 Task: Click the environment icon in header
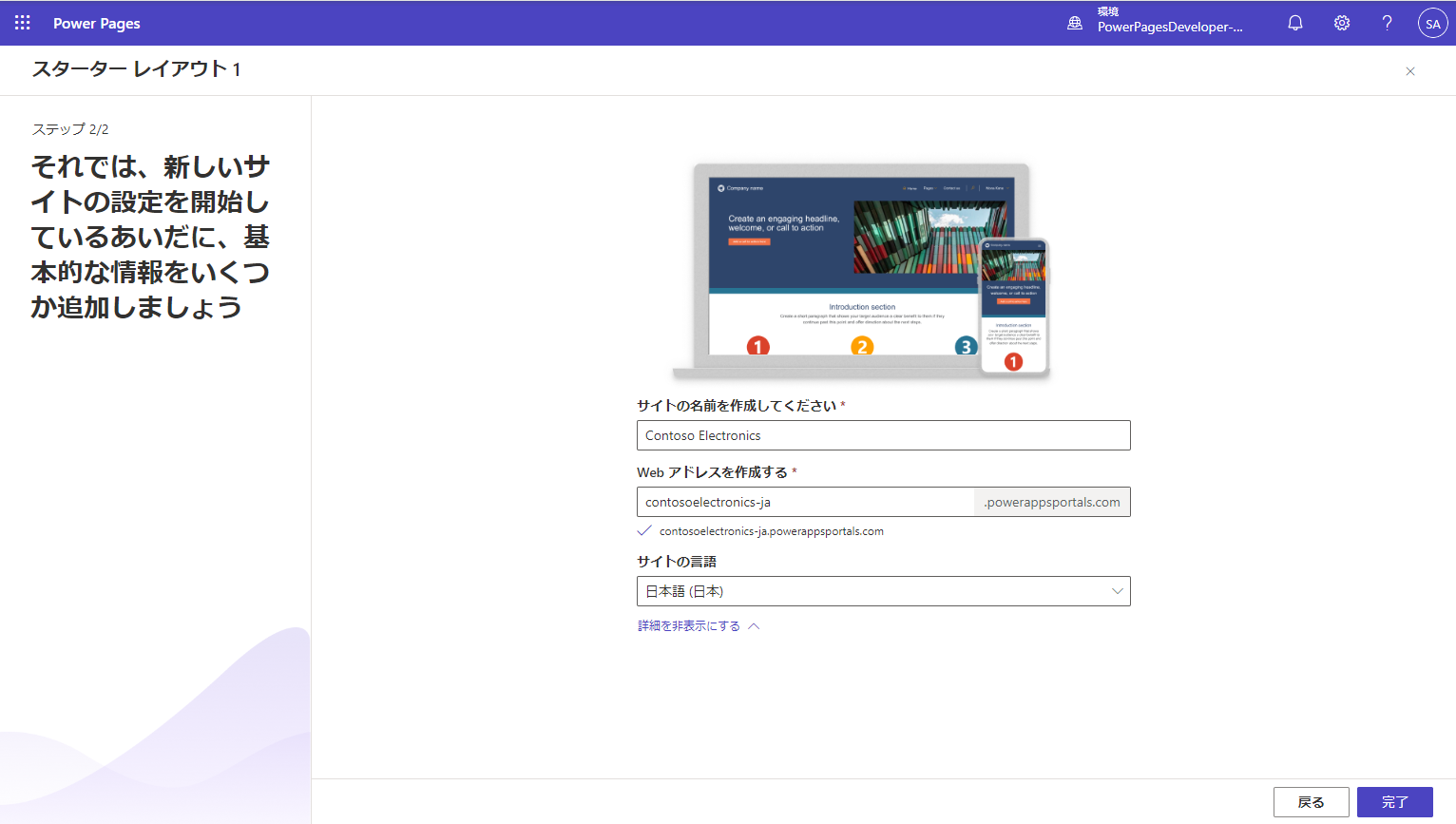[x=1075, y=23]
